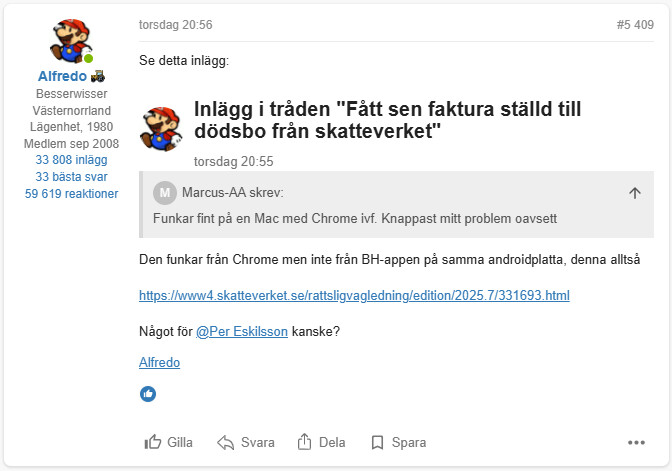View Alfredo's 33 808 inlägg
The image size is (672, 471).
[x=71, y=159]
